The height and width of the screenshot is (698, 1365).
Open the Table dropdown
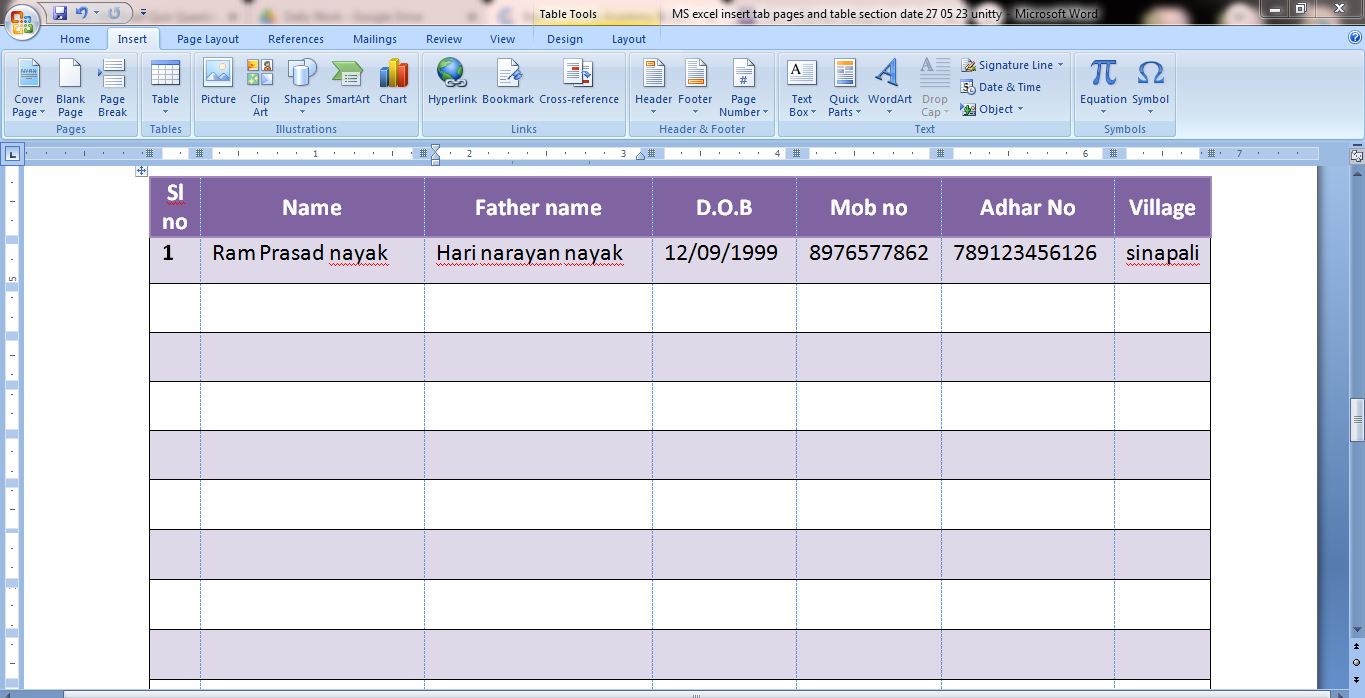pyautogui.click(x=165, y=88)
